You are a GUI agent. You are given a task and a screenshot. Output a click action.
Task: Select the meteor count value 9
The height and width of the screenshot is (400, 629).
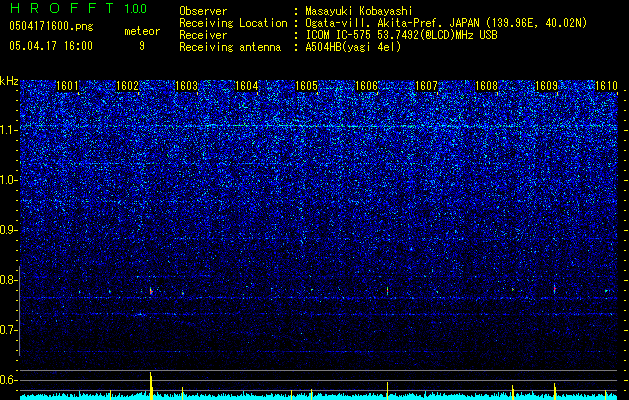pos(142,46)
